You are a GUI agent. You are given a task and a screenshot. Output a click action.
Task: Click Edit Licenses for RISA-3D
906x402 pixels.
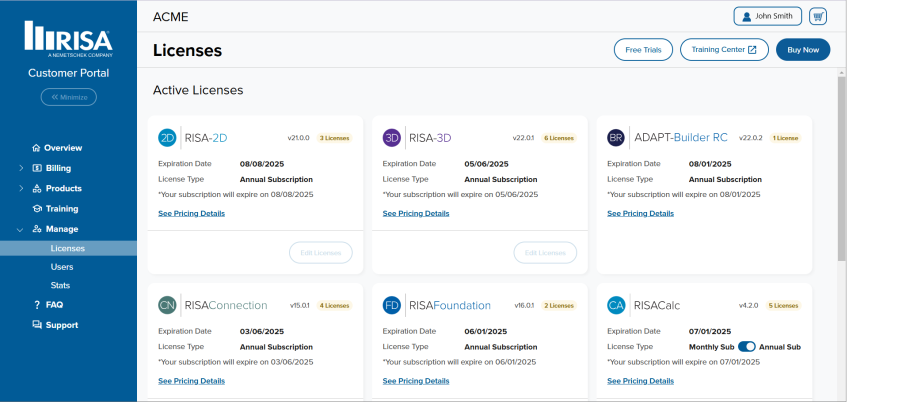(x=545, y=252)
